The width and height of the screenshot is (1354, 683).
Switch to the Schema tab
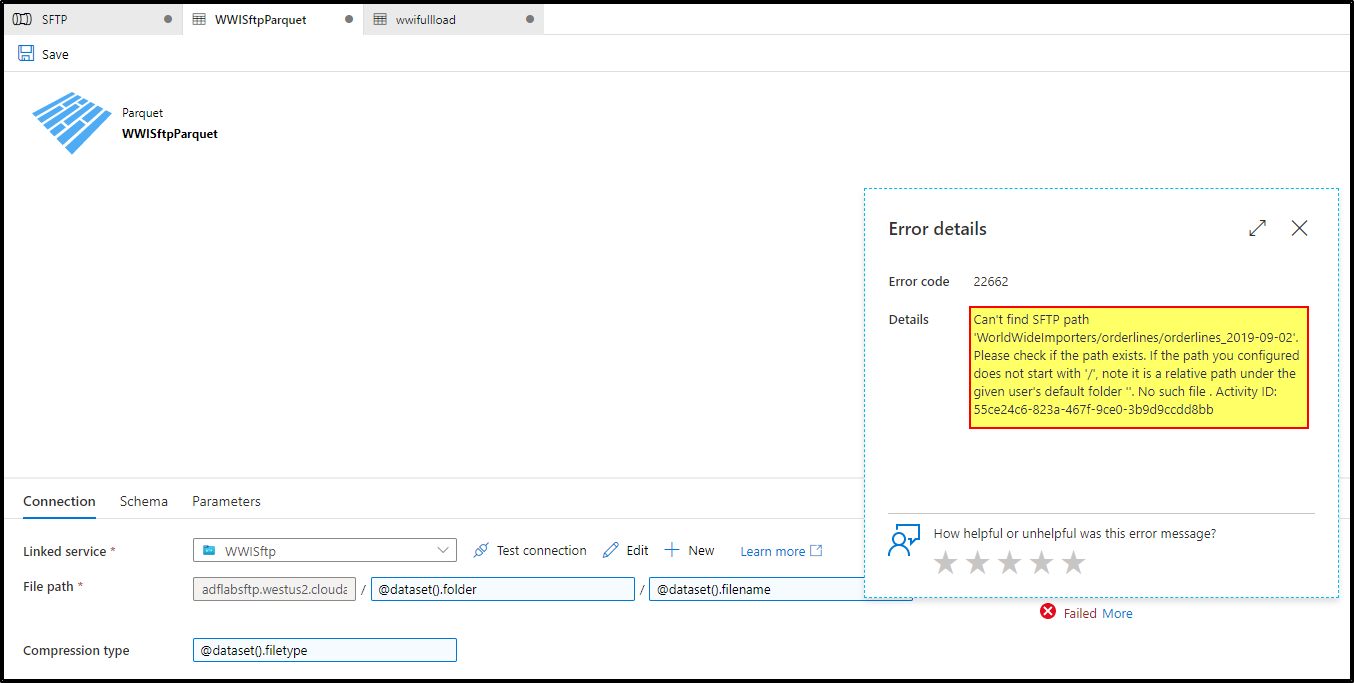point(143,501)
